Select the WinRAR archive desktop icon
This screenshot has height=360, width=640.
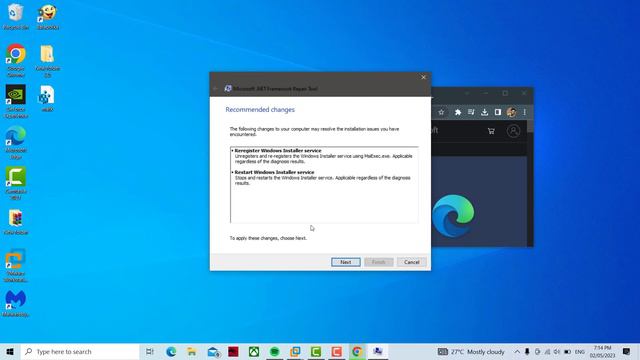click(16, 222)
